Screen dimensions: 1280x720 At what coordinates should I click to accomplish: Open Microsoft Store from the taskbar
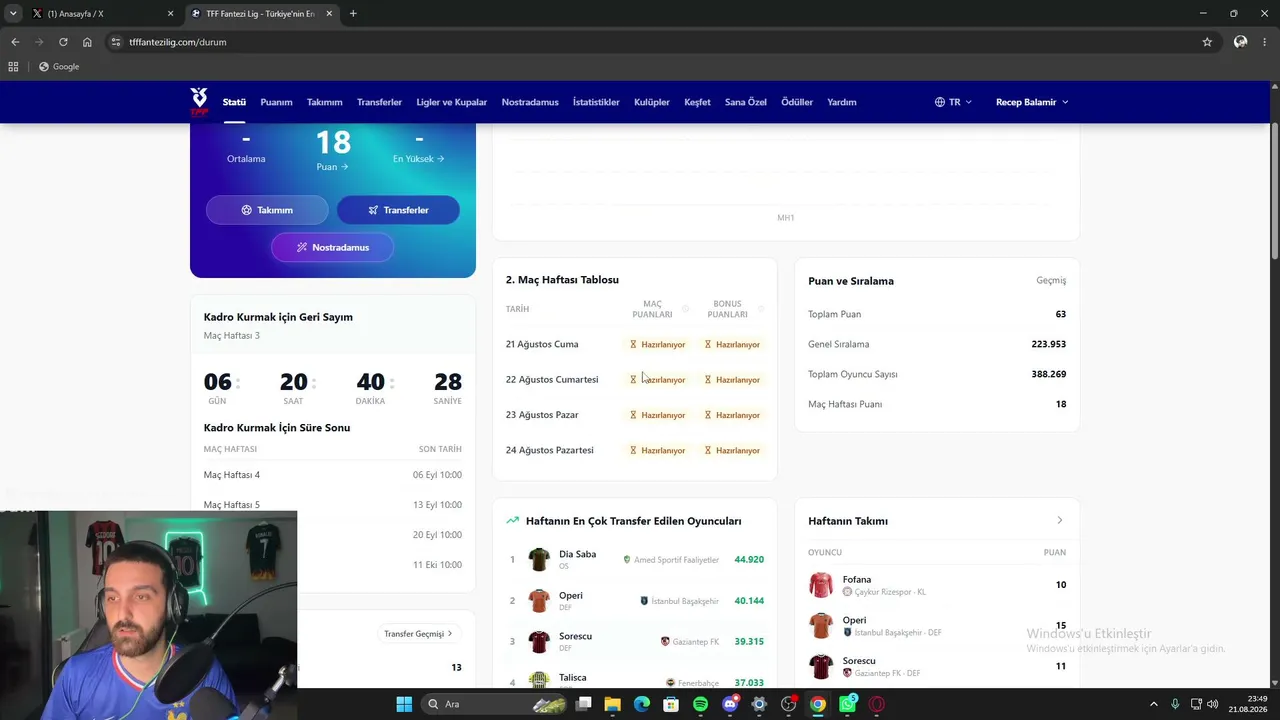pos(671,704)
